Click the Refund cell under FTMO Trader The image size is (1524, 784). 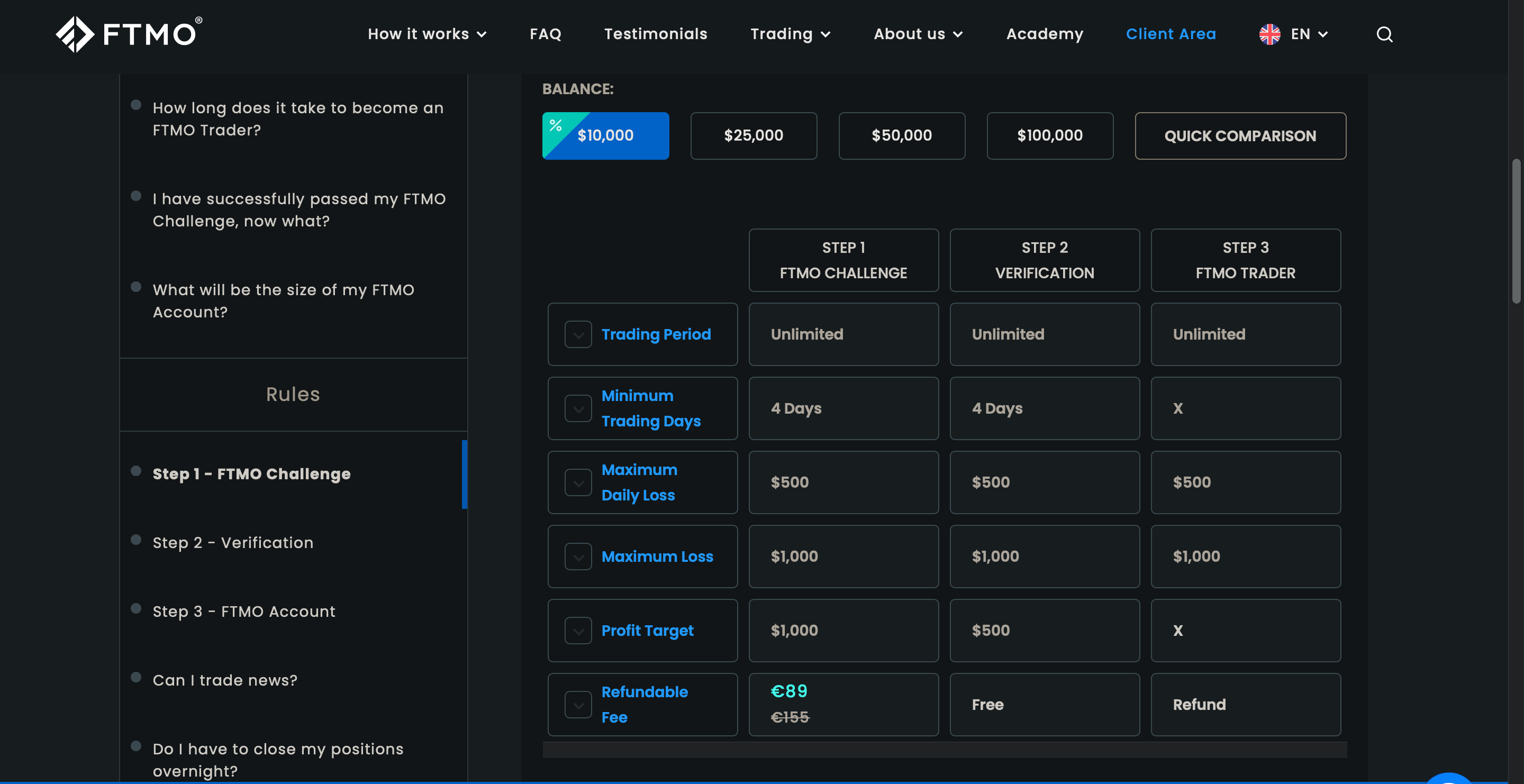pyautogui.click(x=1245, y=704)
